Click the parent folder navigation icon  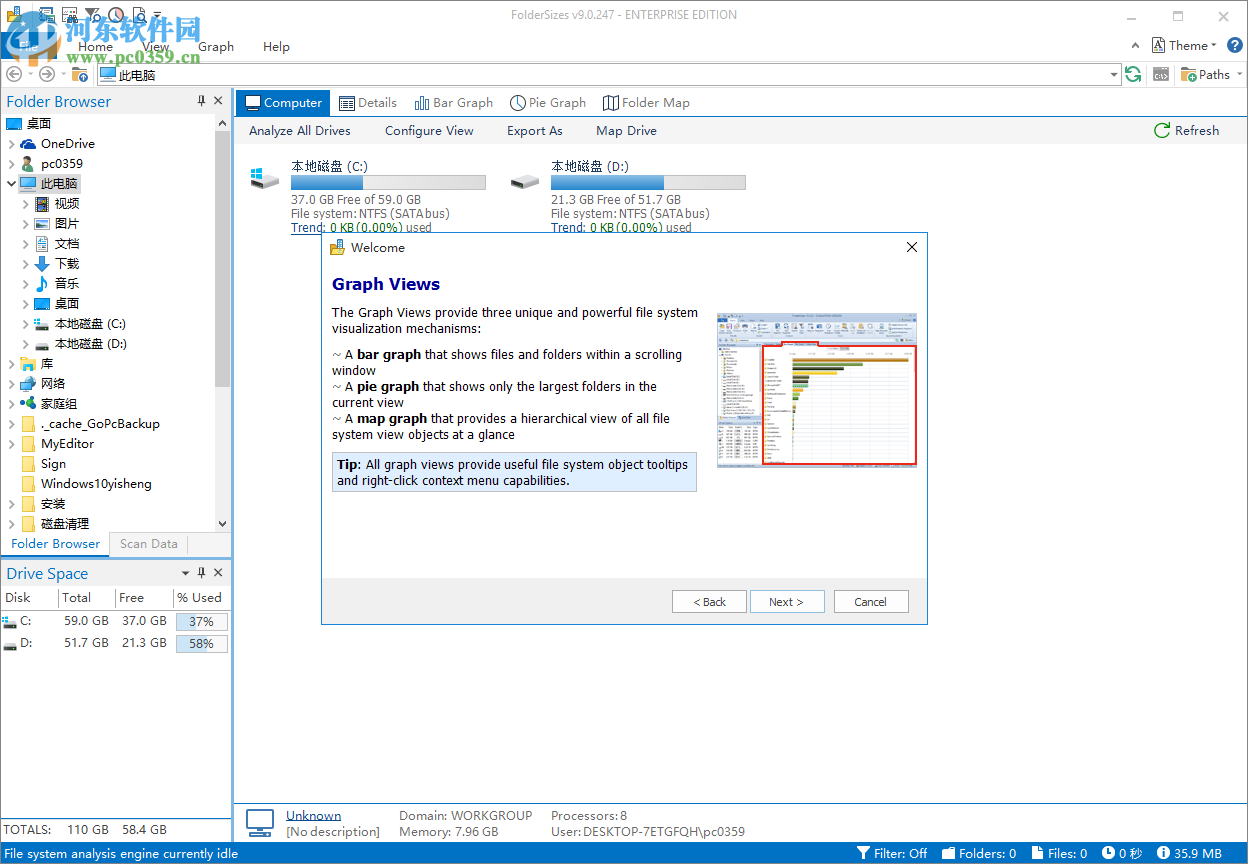click(x=79, y=74)
